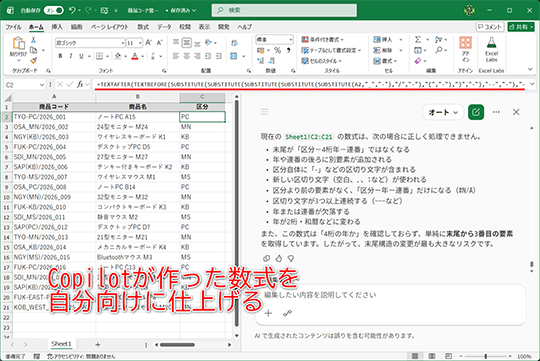Click the Format Painter brush icon
Image resolution: width=540 pixels, height=361 pixels.
click(33, 61)
